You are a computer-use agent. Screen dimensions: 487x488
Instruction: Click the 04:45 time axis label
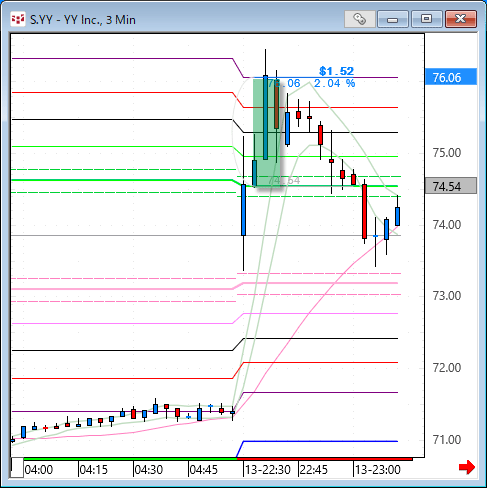(x=204, y=470)
